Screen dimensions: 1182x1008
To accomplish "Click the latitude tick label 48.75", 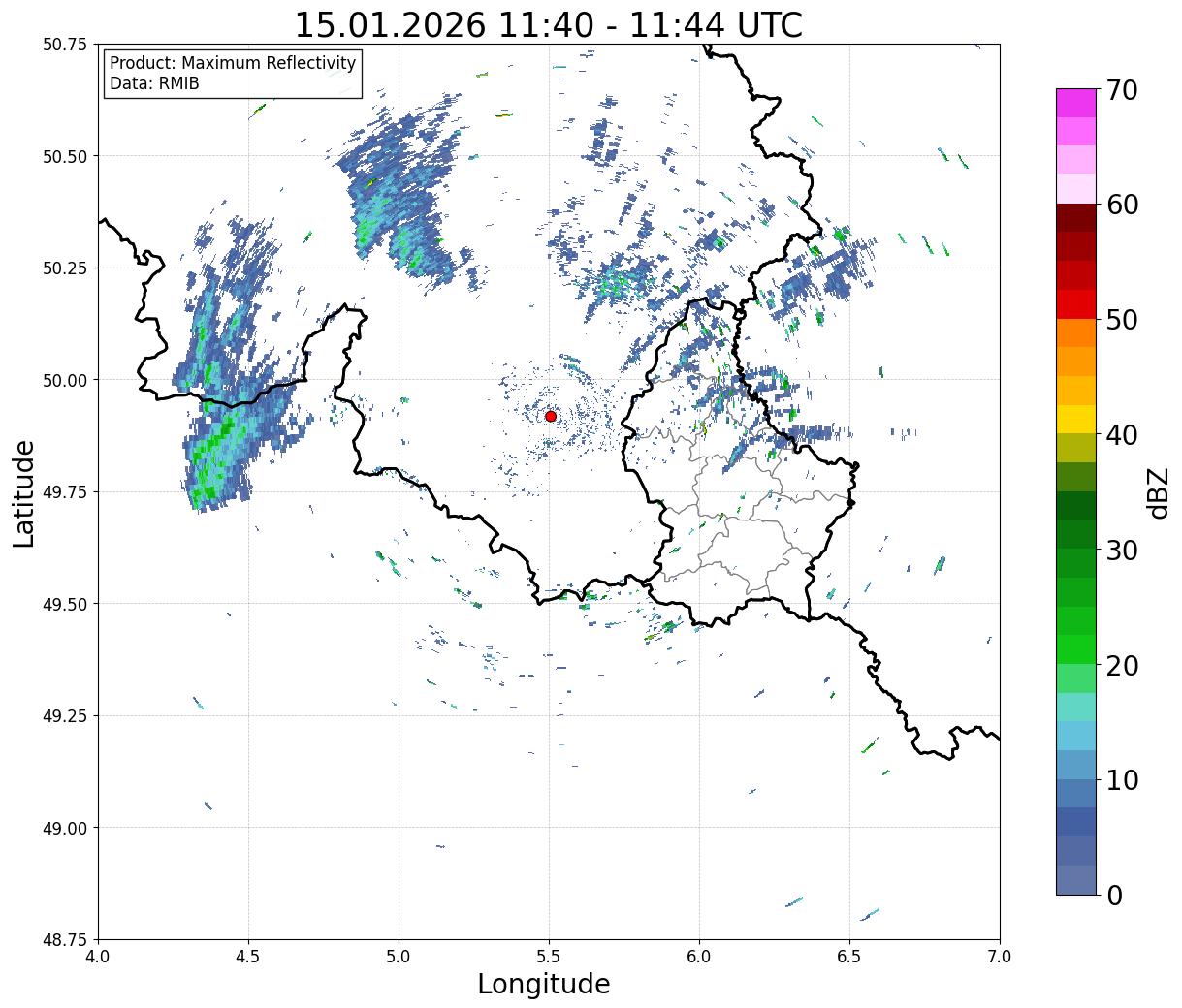I will pyautogui.click(x=66, y=940).
